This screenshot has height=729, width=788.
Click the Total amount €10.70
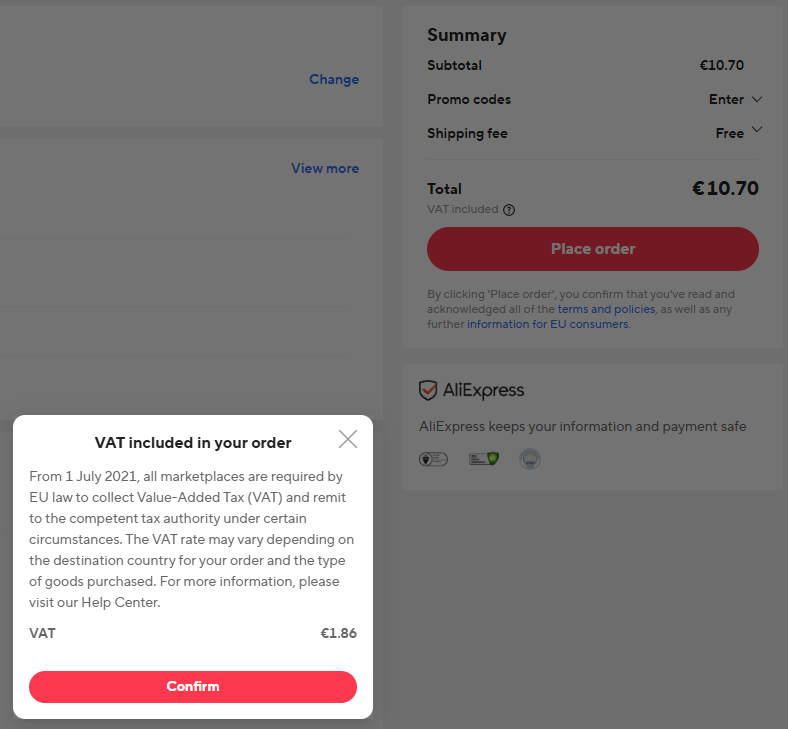pos(725,188)
